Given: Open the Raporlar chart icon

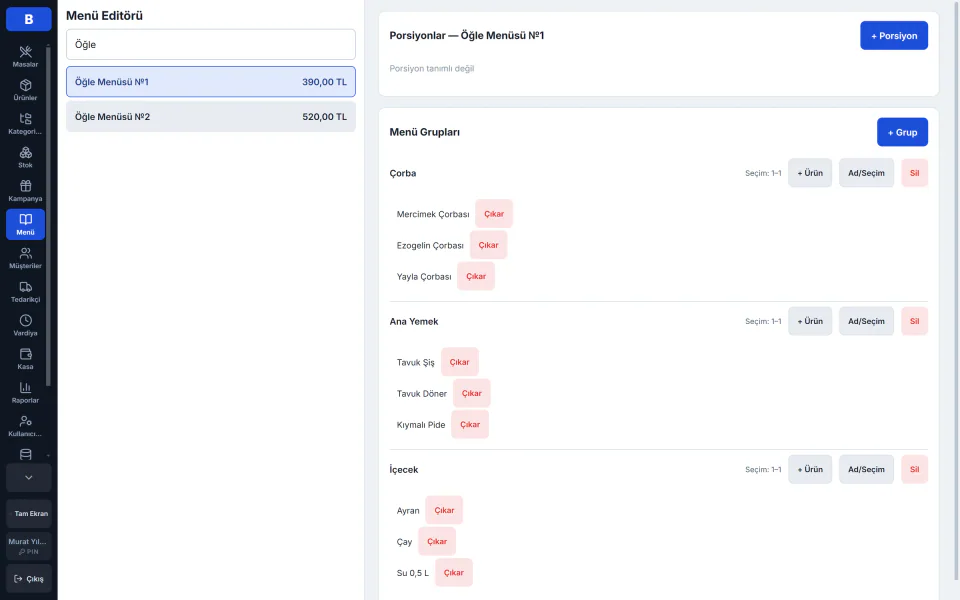Looking at the screenshot, I should coord(25,388).
